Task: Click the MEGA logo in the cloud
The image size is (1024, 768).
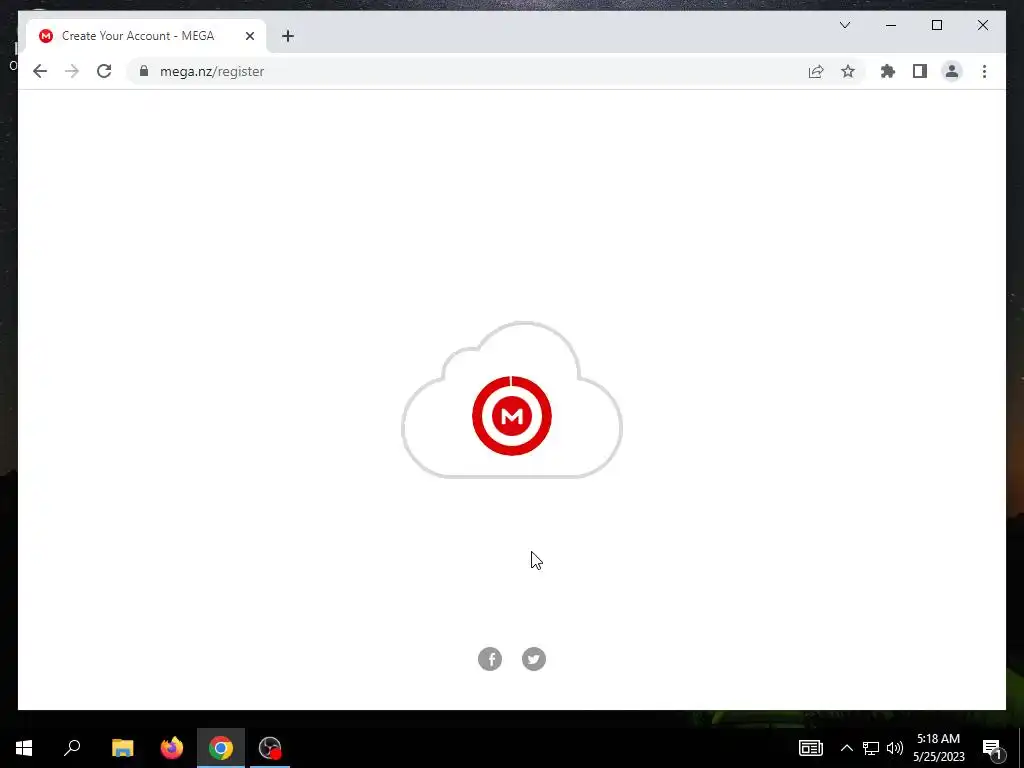Action: [512, 415]
